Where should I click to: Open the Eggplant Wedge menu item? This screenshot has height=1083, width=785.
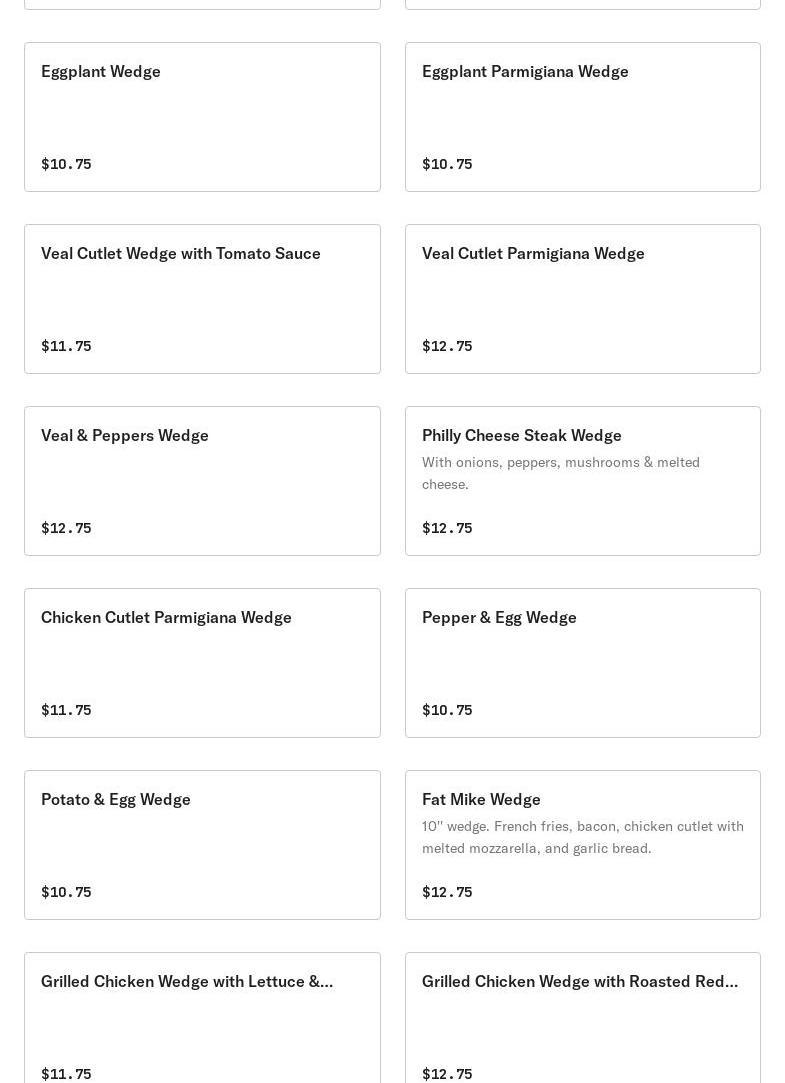pos(202,117)
